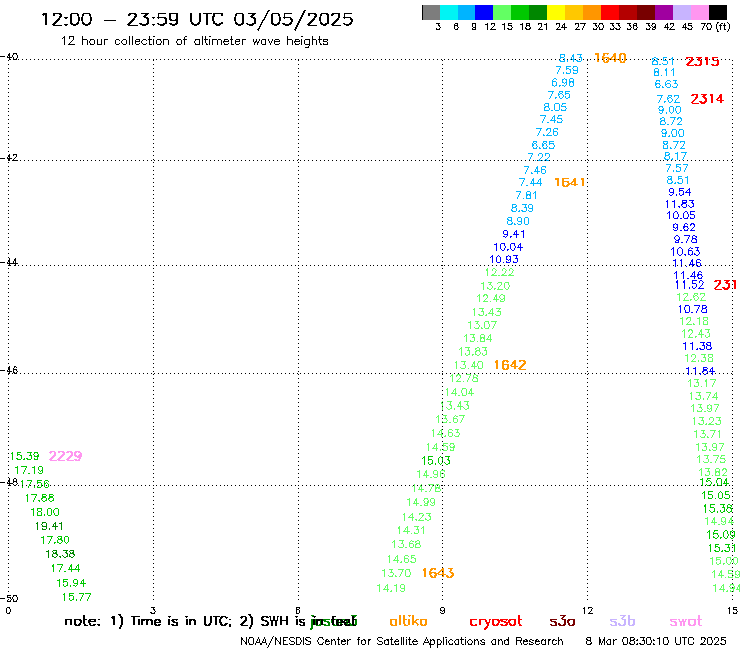Click wave height value 15.36
The width and height of the screenshot is (740, 650).
(x=717, y=509)
